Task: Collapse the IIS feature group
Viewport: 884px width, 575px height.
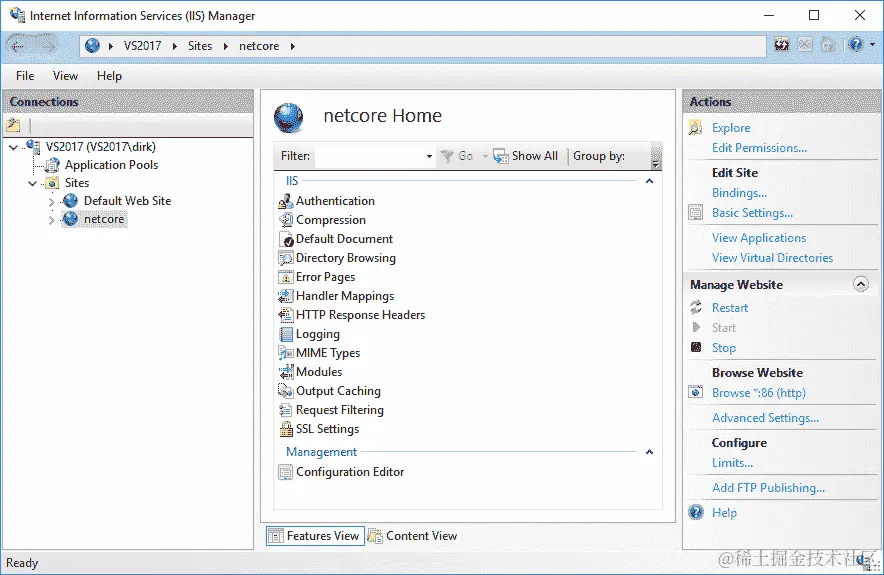Action: [649, 181]
